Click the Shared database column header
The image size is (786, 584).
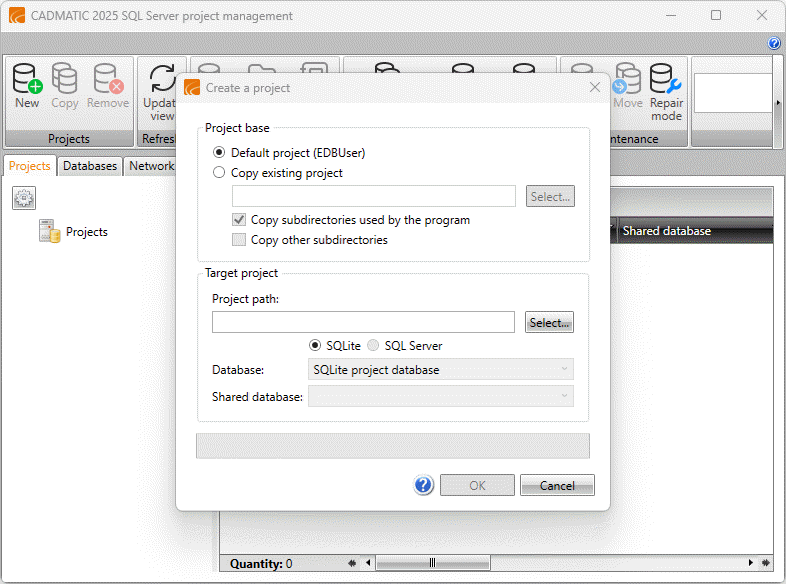[x=695, y=231]
